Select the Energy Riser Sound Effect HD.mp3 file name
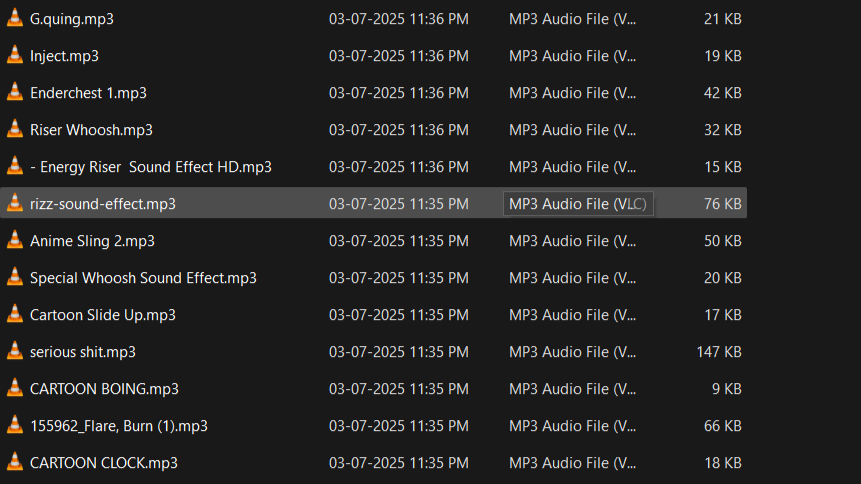Image resolution: width=861 pixels, height=484 pixels. [151, 167]
